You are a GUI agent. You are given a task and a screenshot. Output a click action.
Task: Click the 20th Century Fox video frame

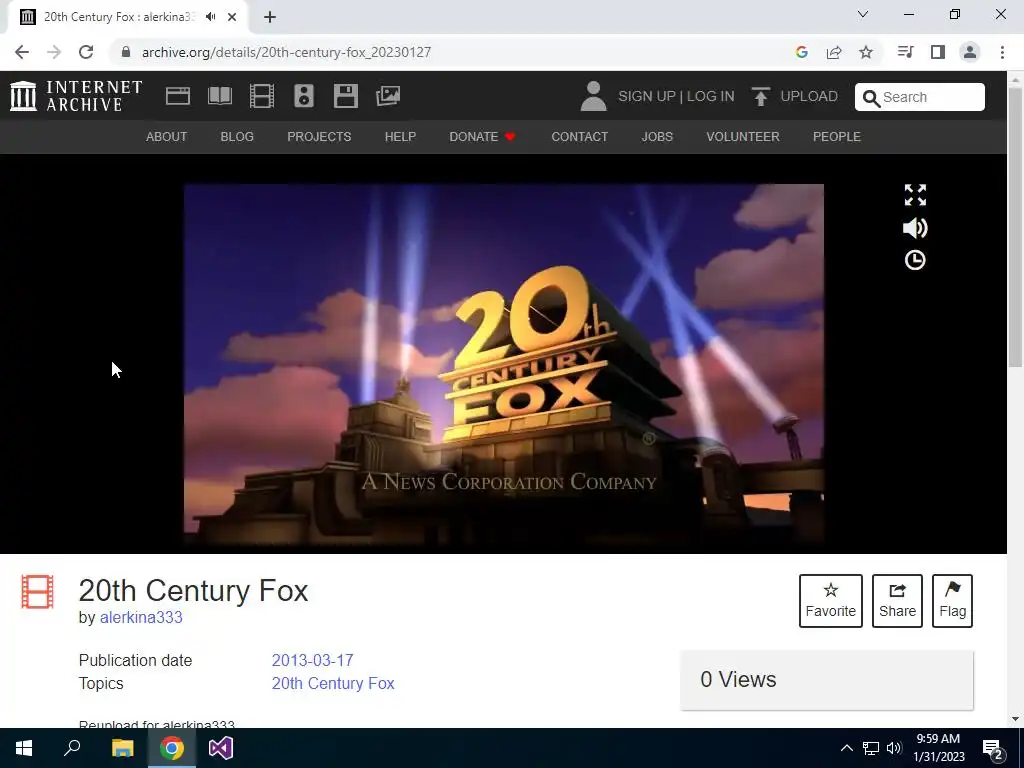coord(504,364)
